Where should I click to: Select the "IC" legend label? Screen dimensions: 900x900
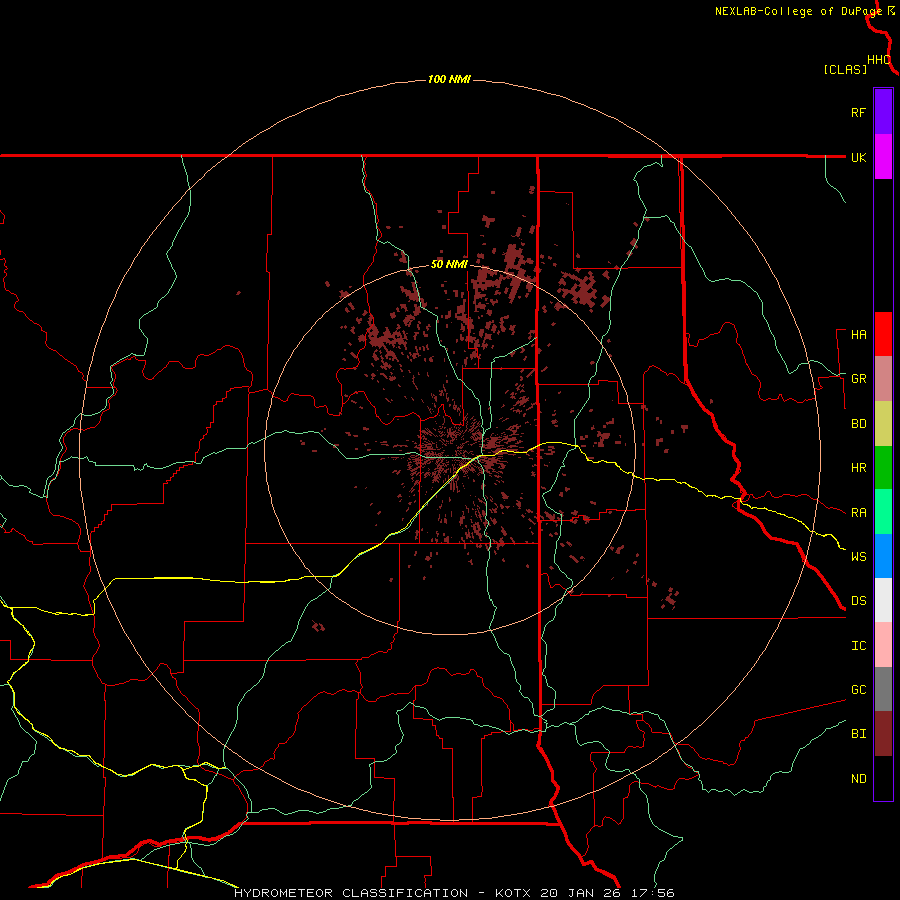858,646
